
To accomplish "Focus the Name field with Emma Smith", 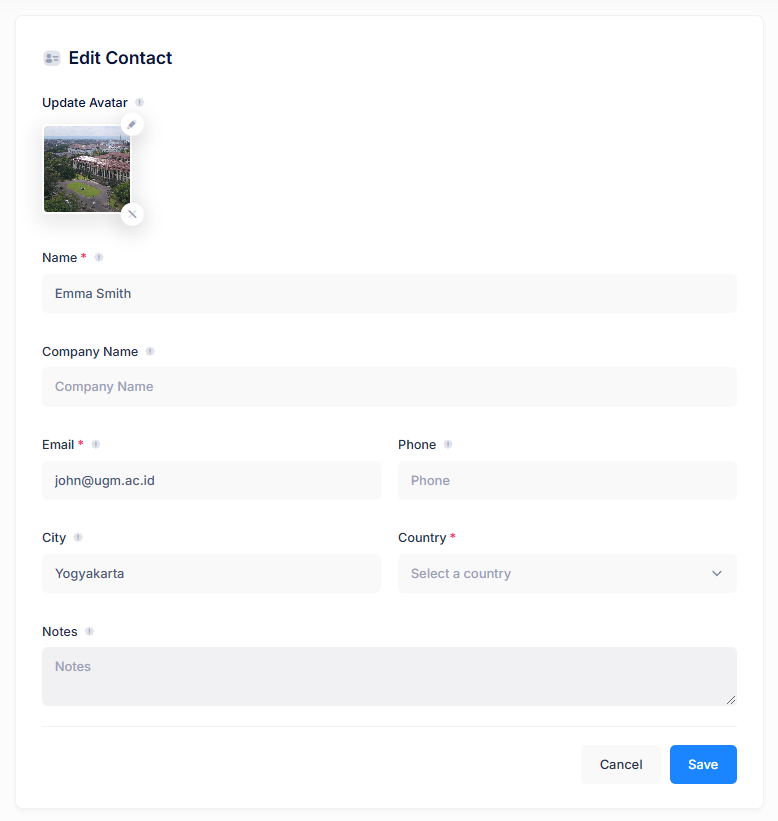I will click(389, 293).
